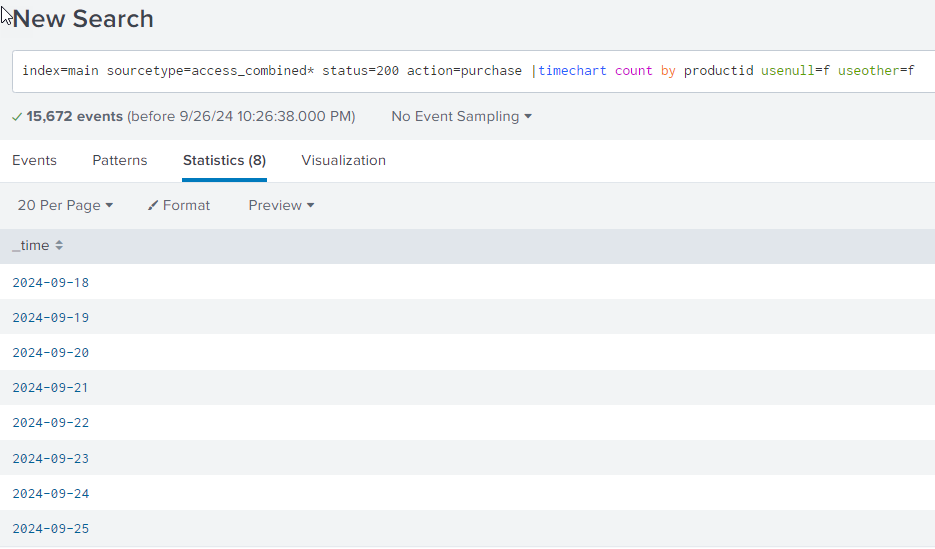Switch to the Events tab
935x549 pixels.
click(34, 160)
